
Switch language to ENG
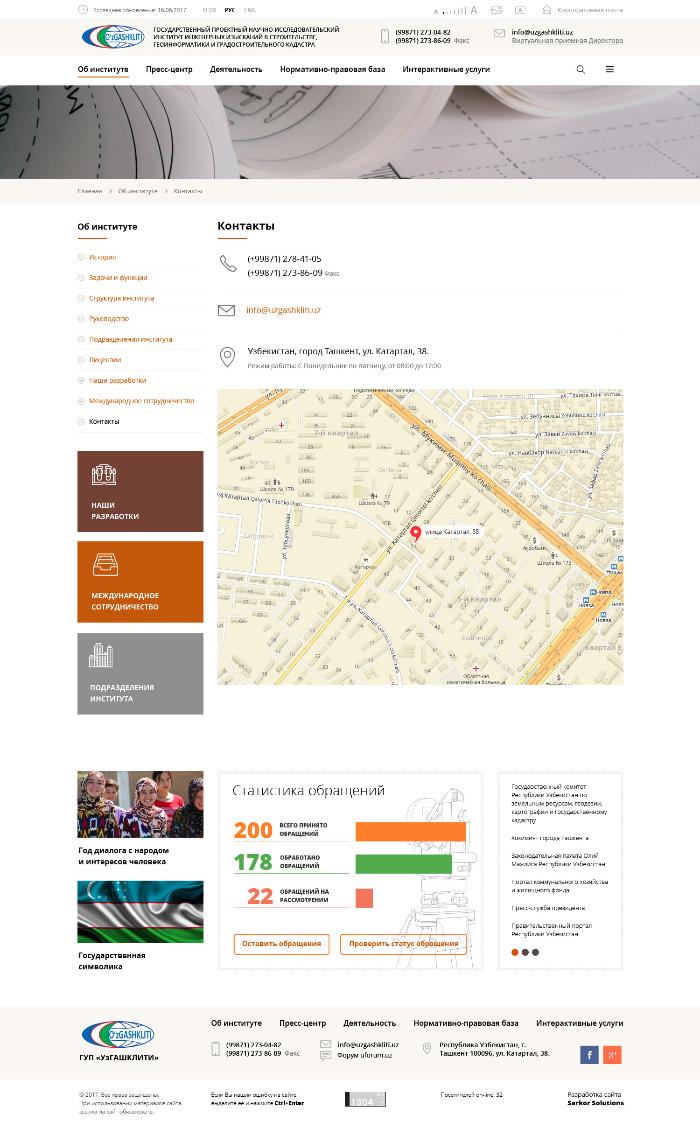pyautogui.click(x=250, y=10)
